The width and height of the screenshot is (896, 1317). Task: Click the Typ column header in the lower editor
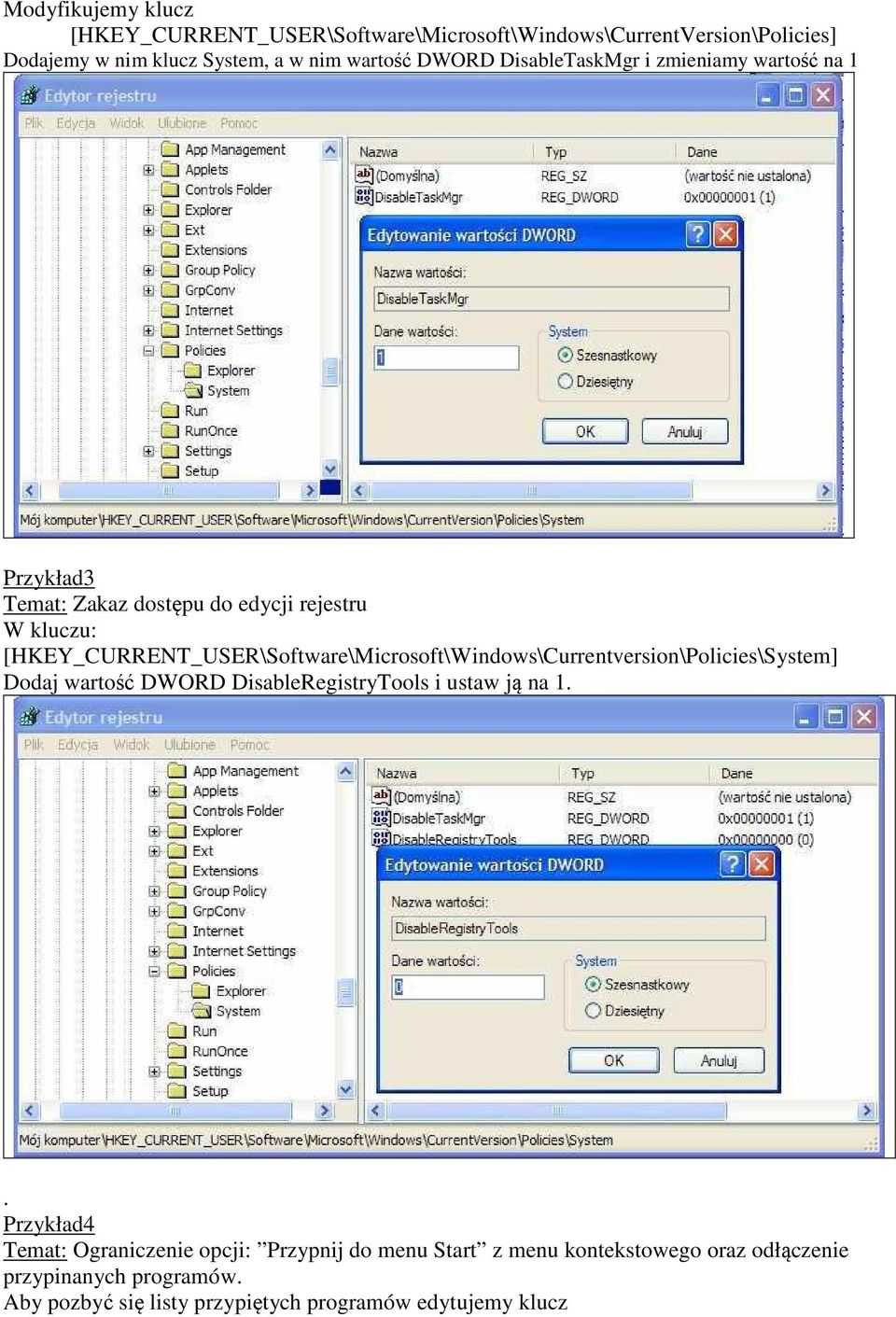(637, 773)
